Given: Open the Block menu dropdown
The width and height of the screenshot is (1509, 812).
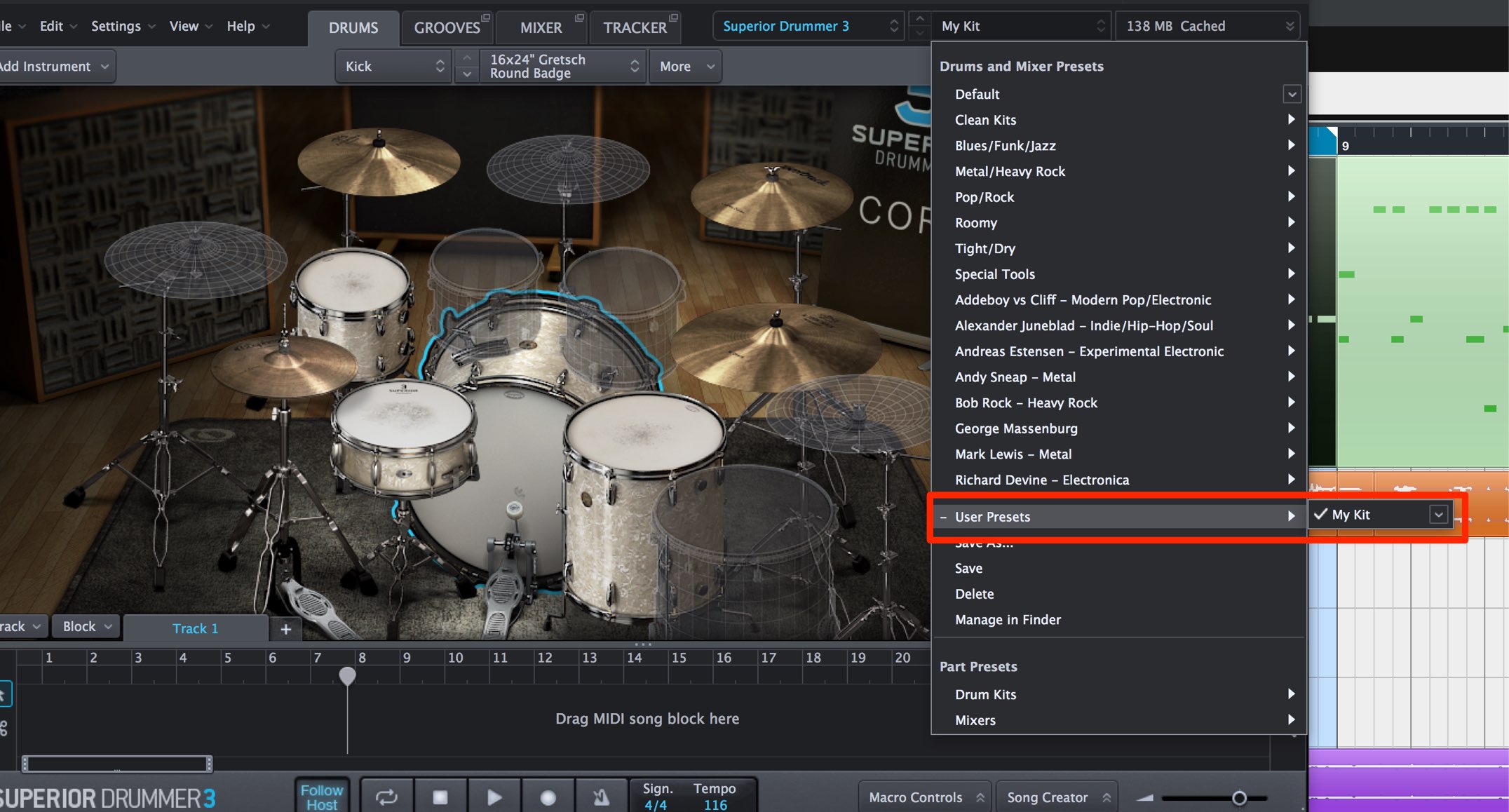Looking at the screenshot, I should point(86,626).
